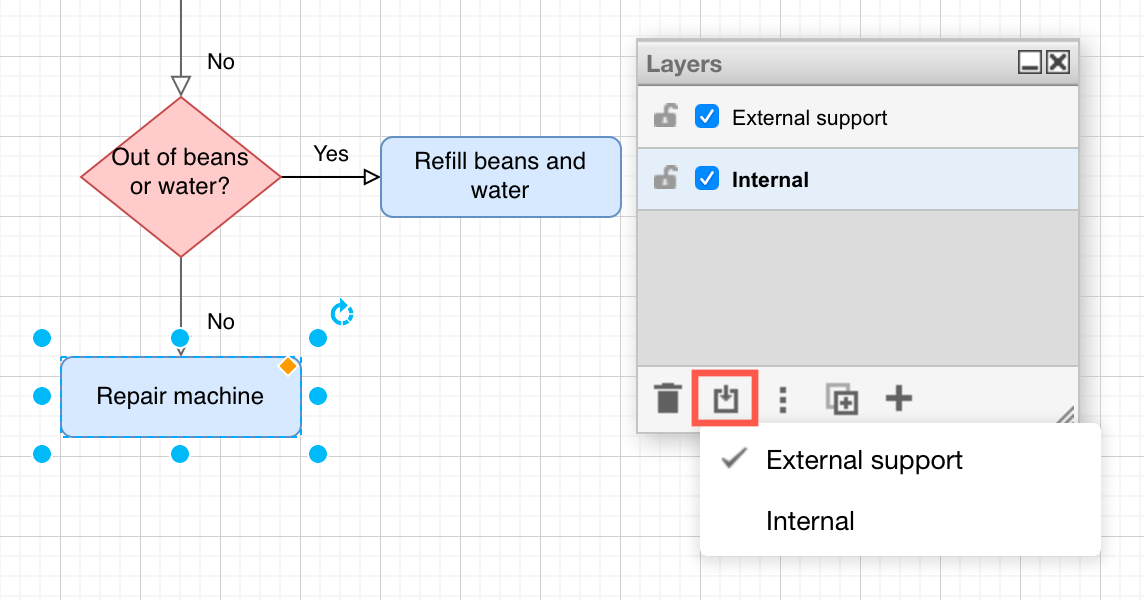
Task: Click the delete layer trash icon
Action: [x=668, y=399]
